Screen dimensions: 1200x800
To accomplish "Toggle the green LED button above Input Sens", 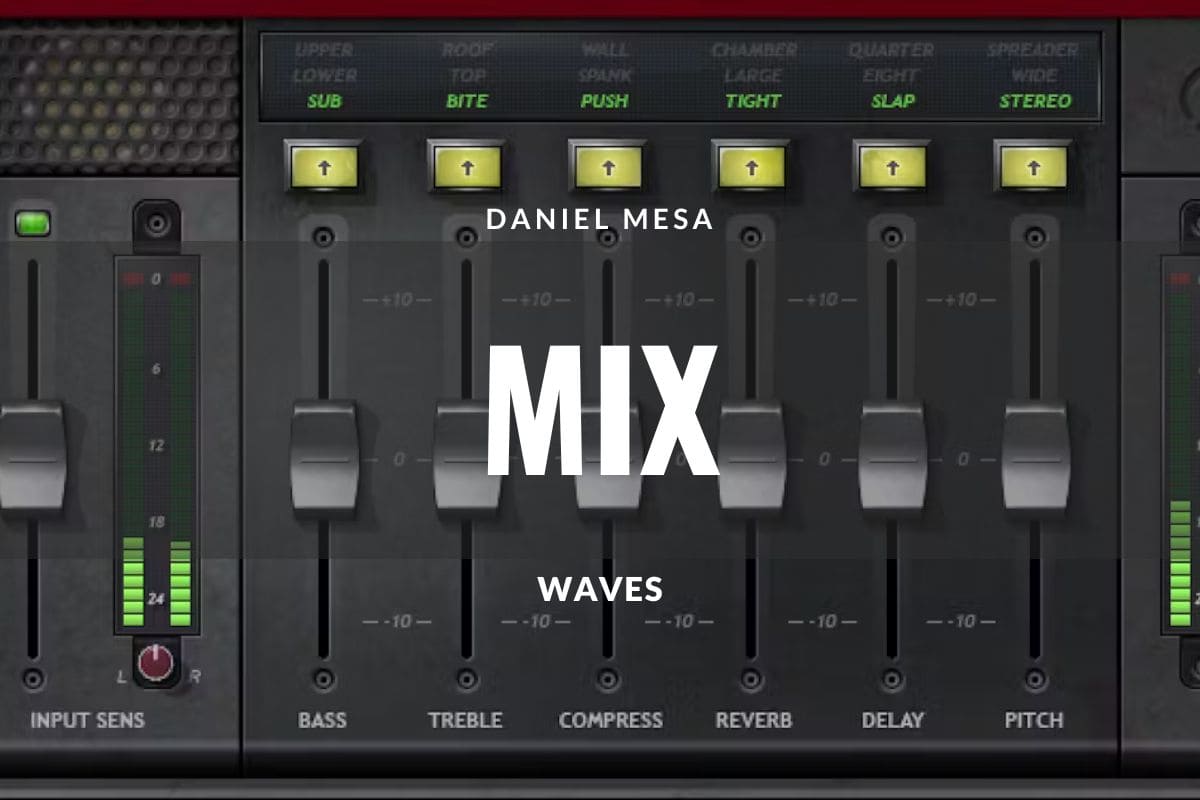I will (x=33, y=223).
